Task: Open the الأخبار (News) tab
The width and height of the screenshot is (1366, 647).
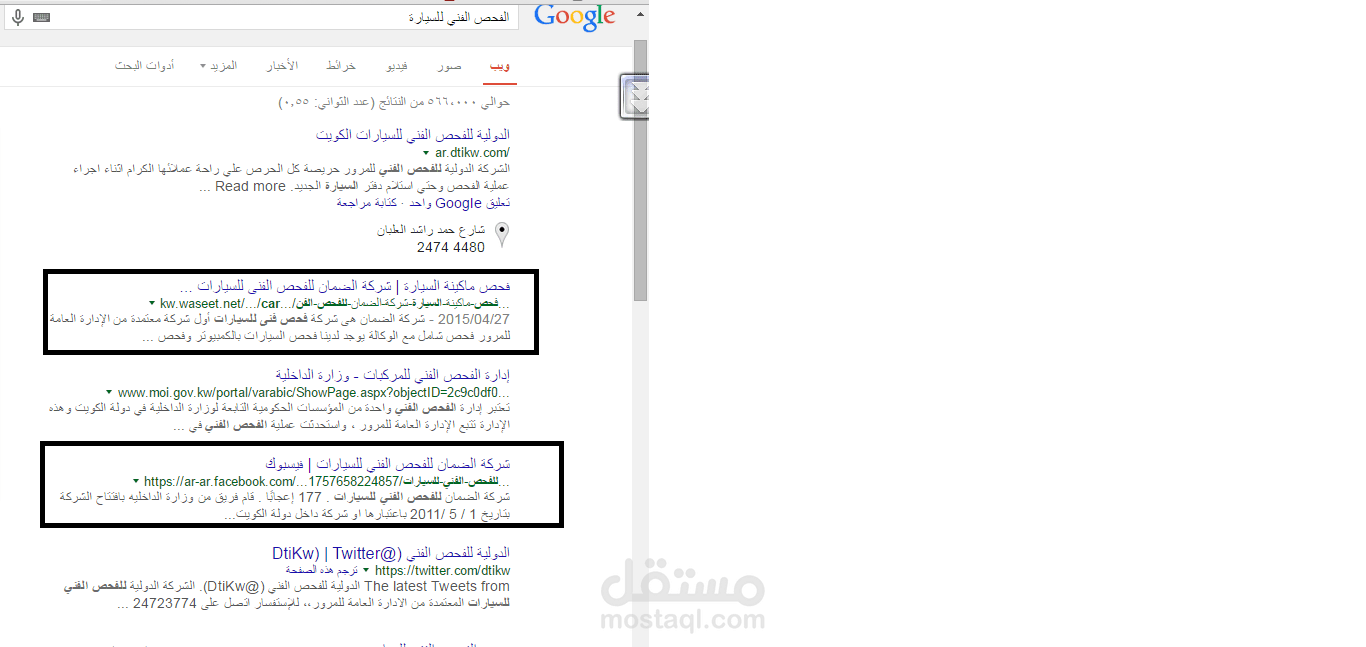Action: coord(282,66)
